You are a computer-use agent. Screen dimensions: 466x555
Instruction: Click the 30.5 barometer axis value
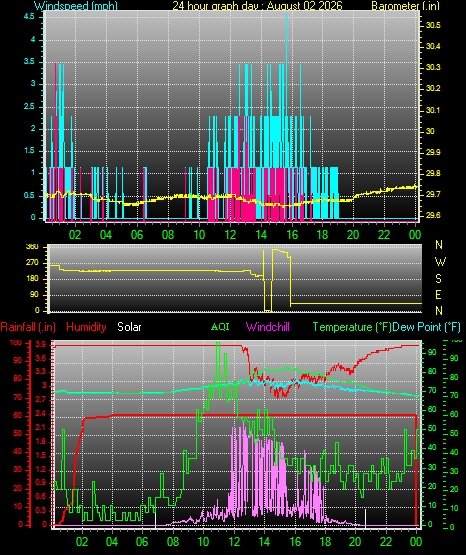(433, 25)
